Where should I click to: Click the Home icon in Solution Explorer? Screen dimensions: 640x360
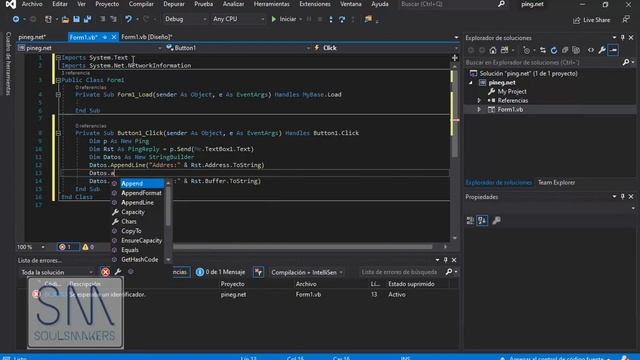[x=493, y=50]
